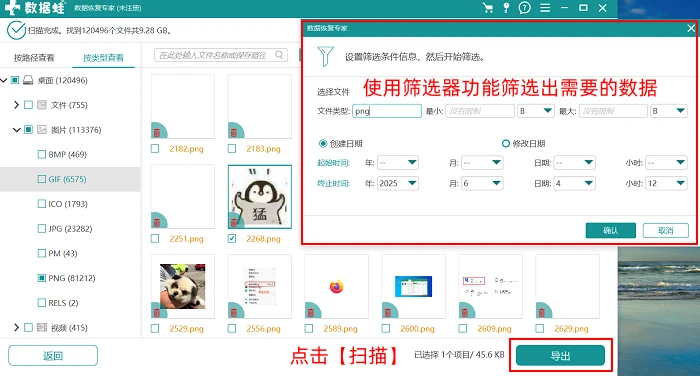Viewport: 700px width, 376px height.
Task: Click the minimum size input field
Action: coord(480,111)
